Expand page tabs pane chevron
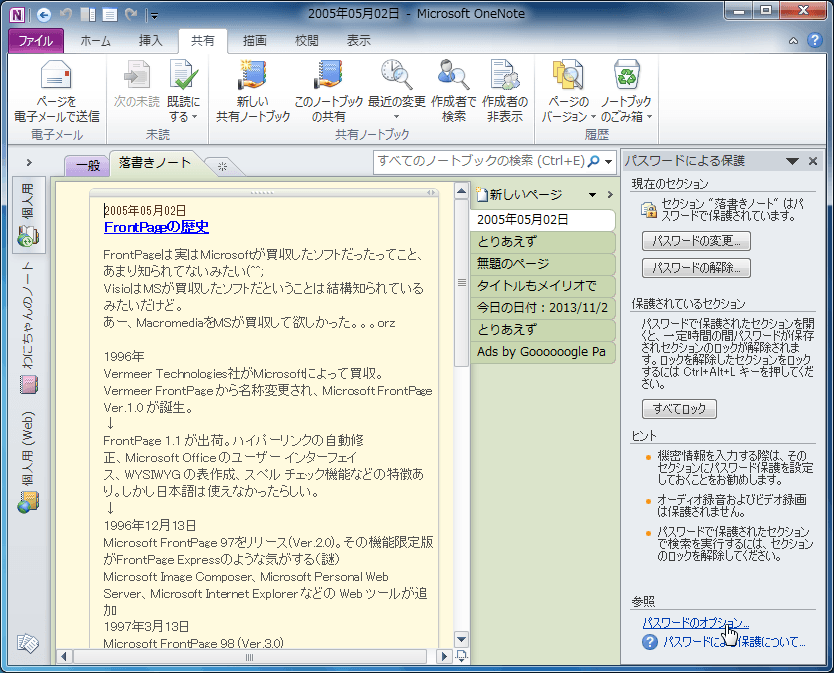The image size is (834, 673). click(x=610, y=195)
